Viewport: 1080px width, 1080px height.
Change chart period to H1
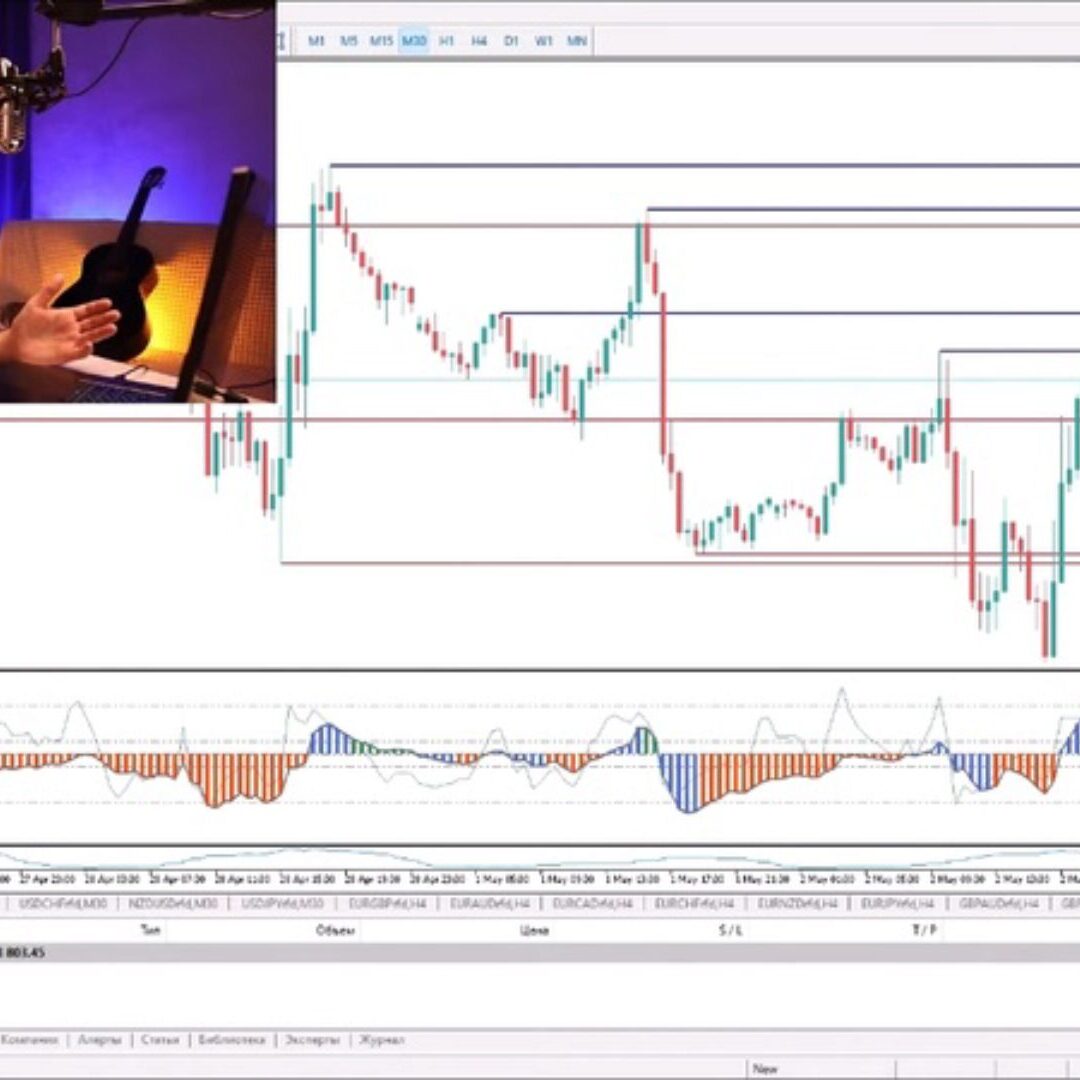[x=446, y=41]
